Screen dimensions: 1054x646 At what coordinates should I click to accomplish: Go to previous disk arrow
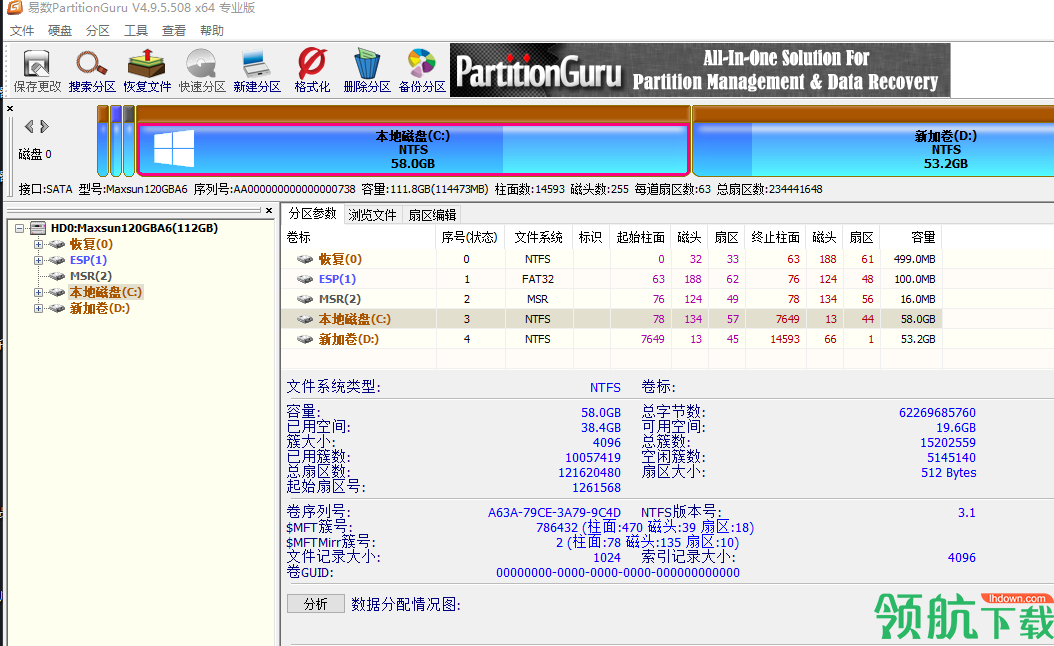click(x=29, y=126)
